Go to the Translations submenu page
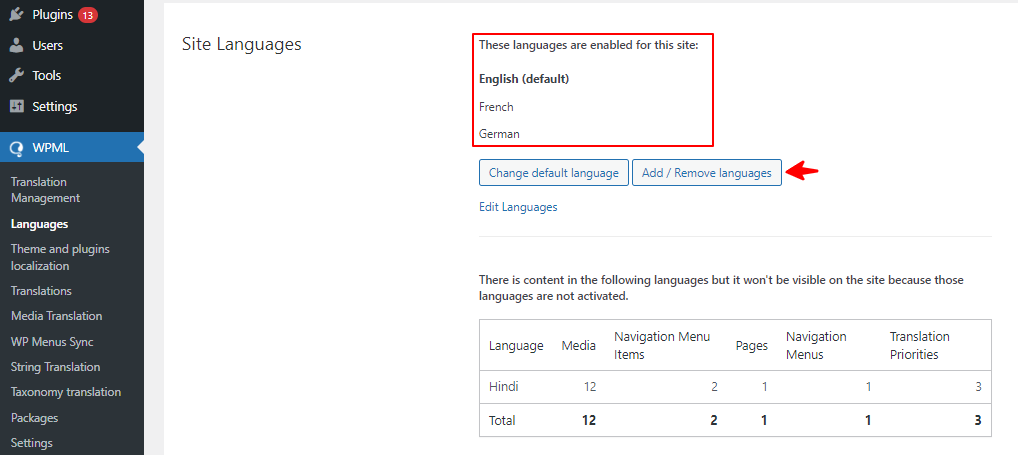Viewport: 1018px width, 455px height. click(x=42, y=291)
